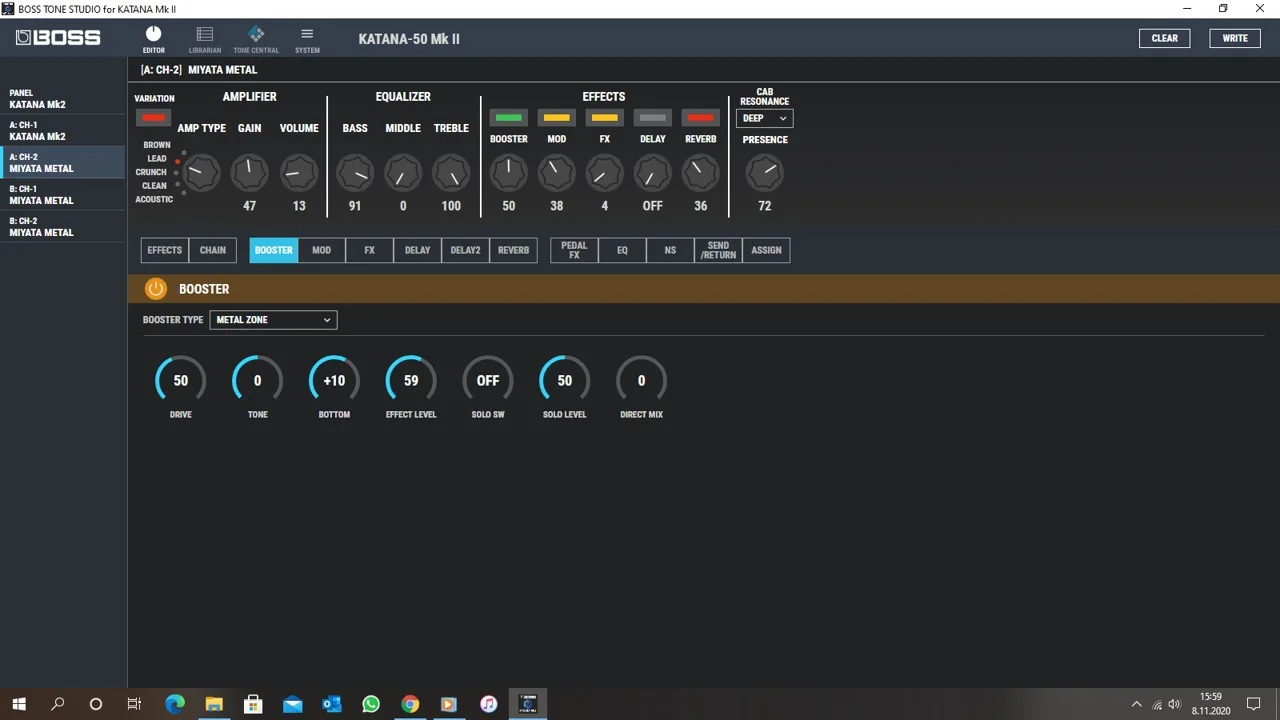
Task: Click the booster Tone dial
Action: (257, 381)
